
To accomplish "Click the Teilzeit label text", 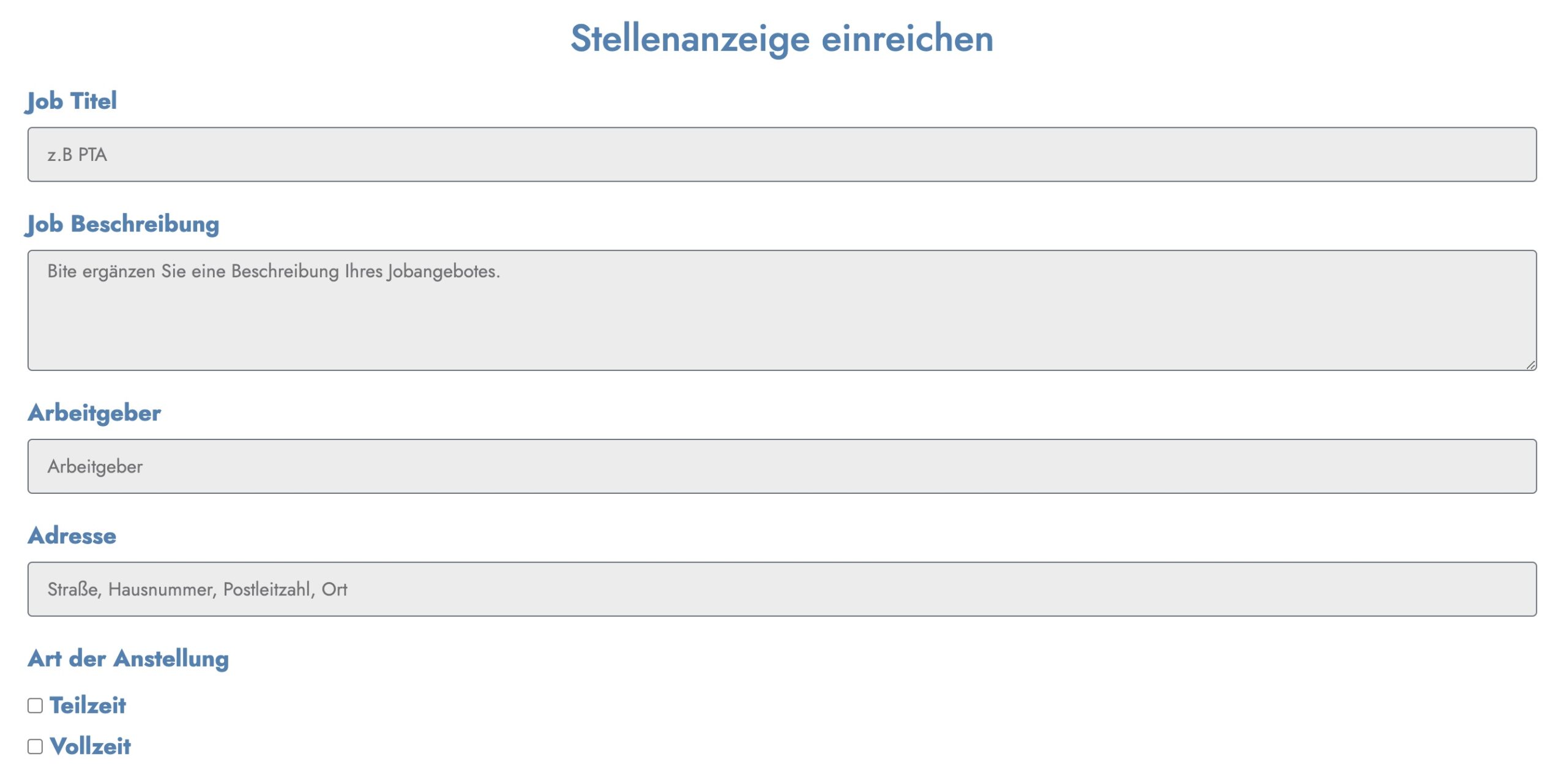I will point(88,706).
